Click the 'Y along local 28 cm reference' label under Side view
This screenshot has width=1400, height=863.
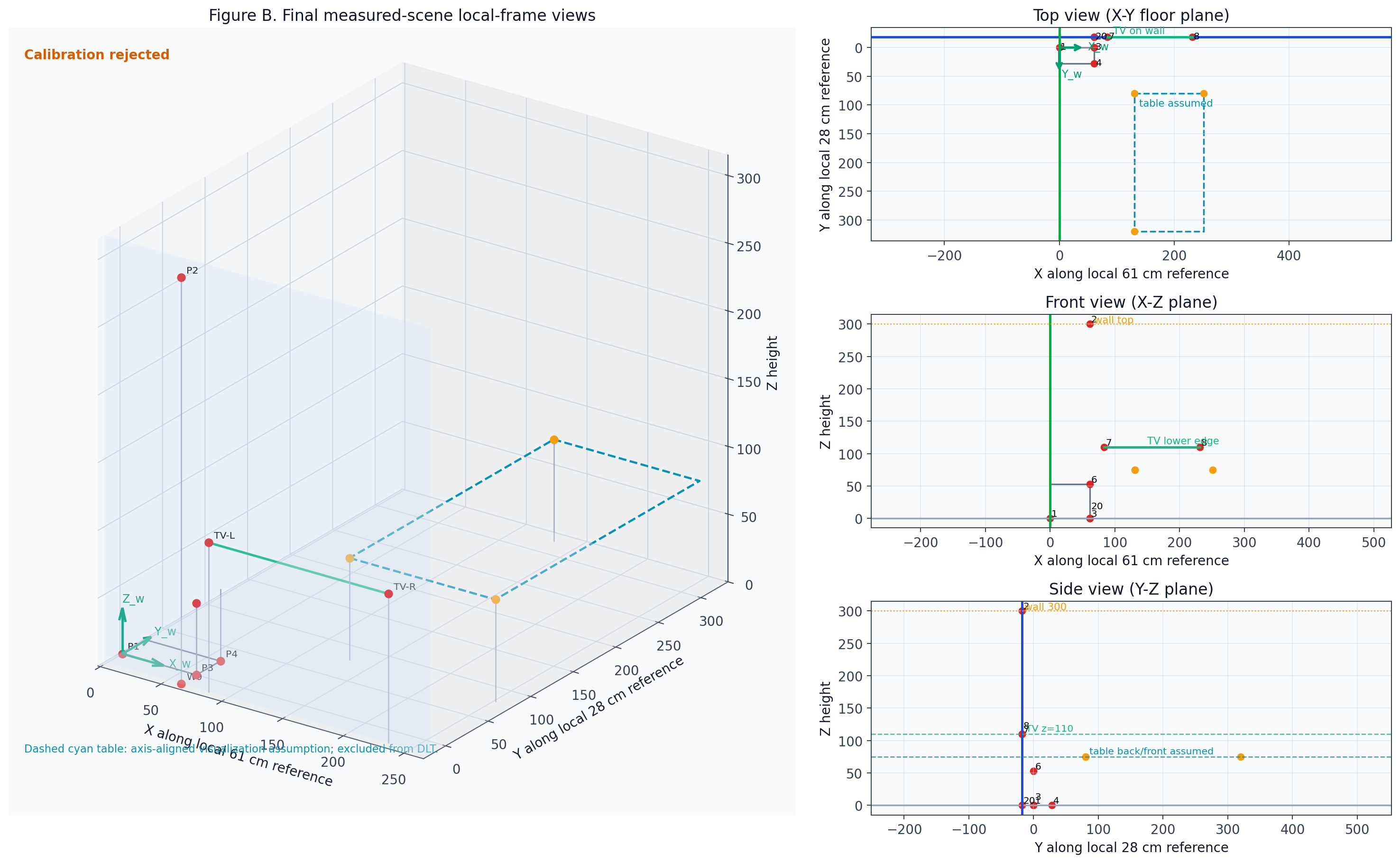click(1131, 848)
